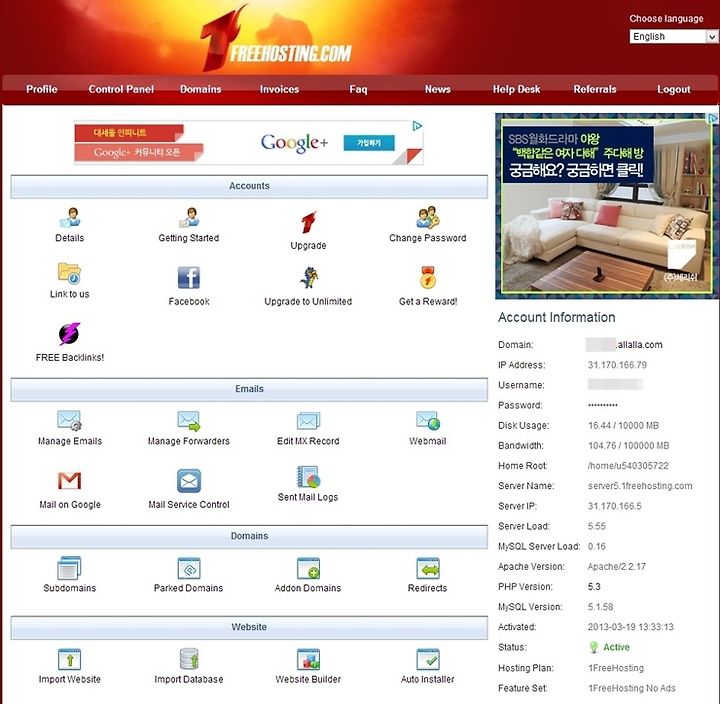Open the Domains navigation menu item
Screen dimensions: 720x704
[201, 89]
